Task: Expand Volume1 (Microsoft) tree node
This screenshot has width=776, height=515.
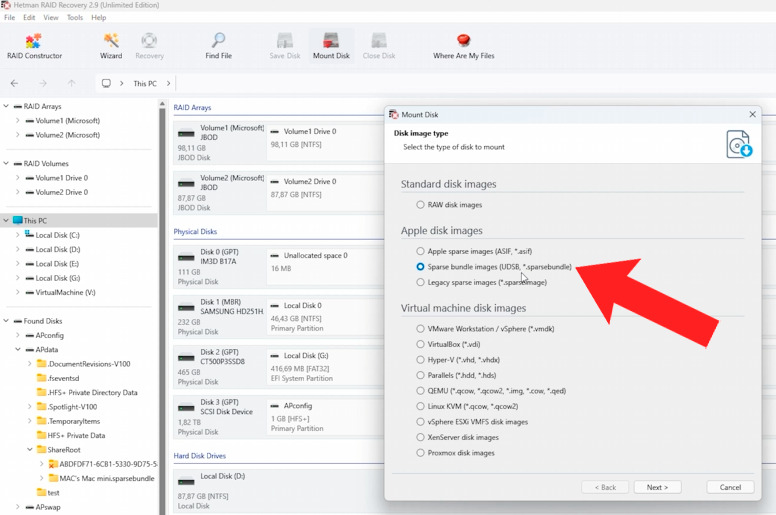Action: [18, 120]
